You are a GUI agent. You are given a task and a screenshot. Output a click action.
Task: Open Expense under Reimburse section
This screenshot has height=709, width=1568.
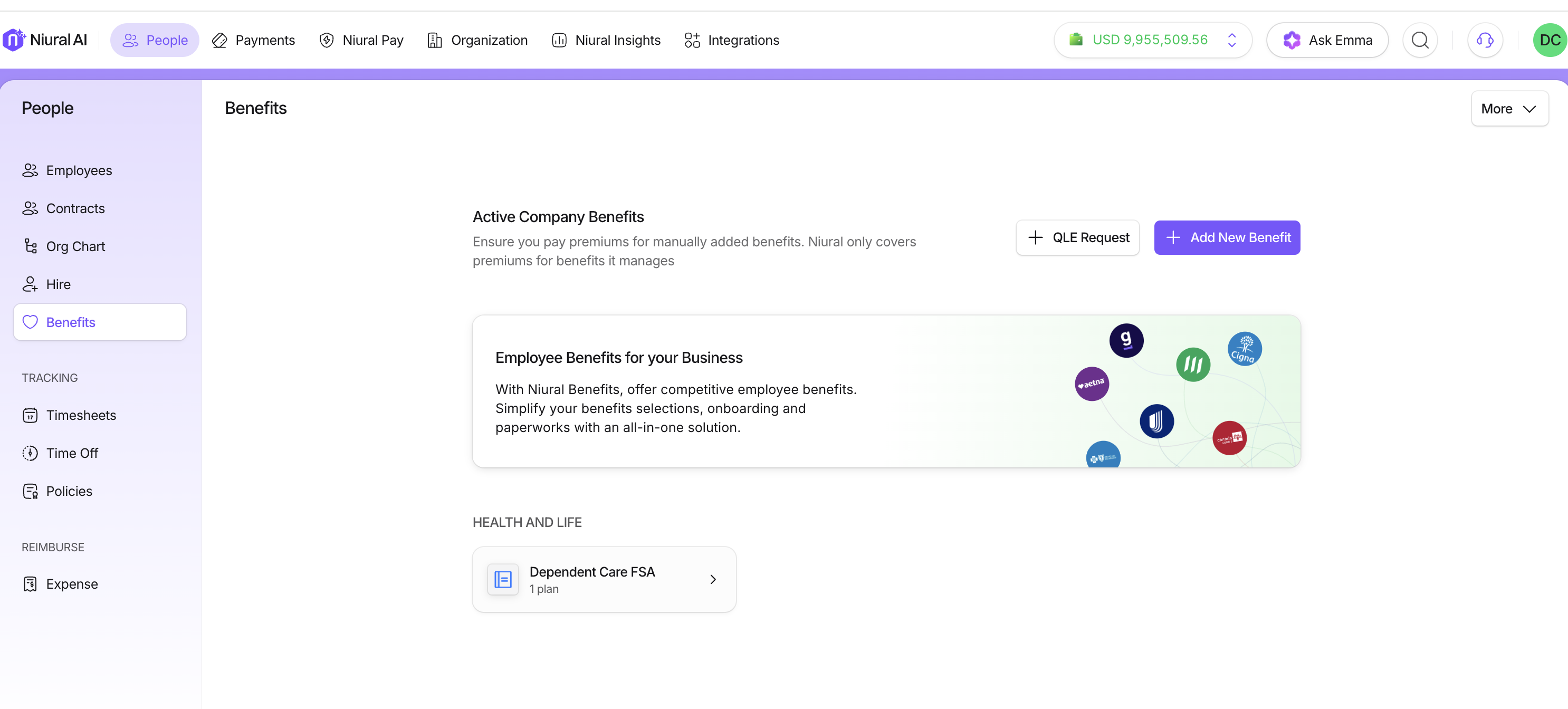pos(72,585)
